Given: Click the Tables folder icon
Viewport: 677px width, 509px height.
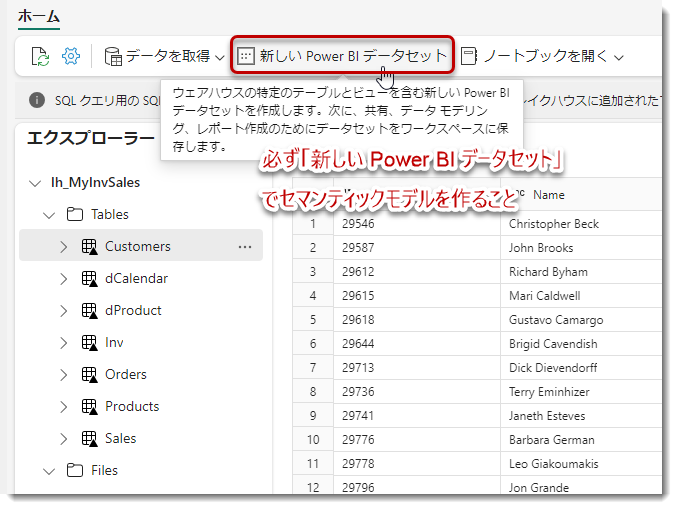Looking at the screenshot, I should click(75, 214).
